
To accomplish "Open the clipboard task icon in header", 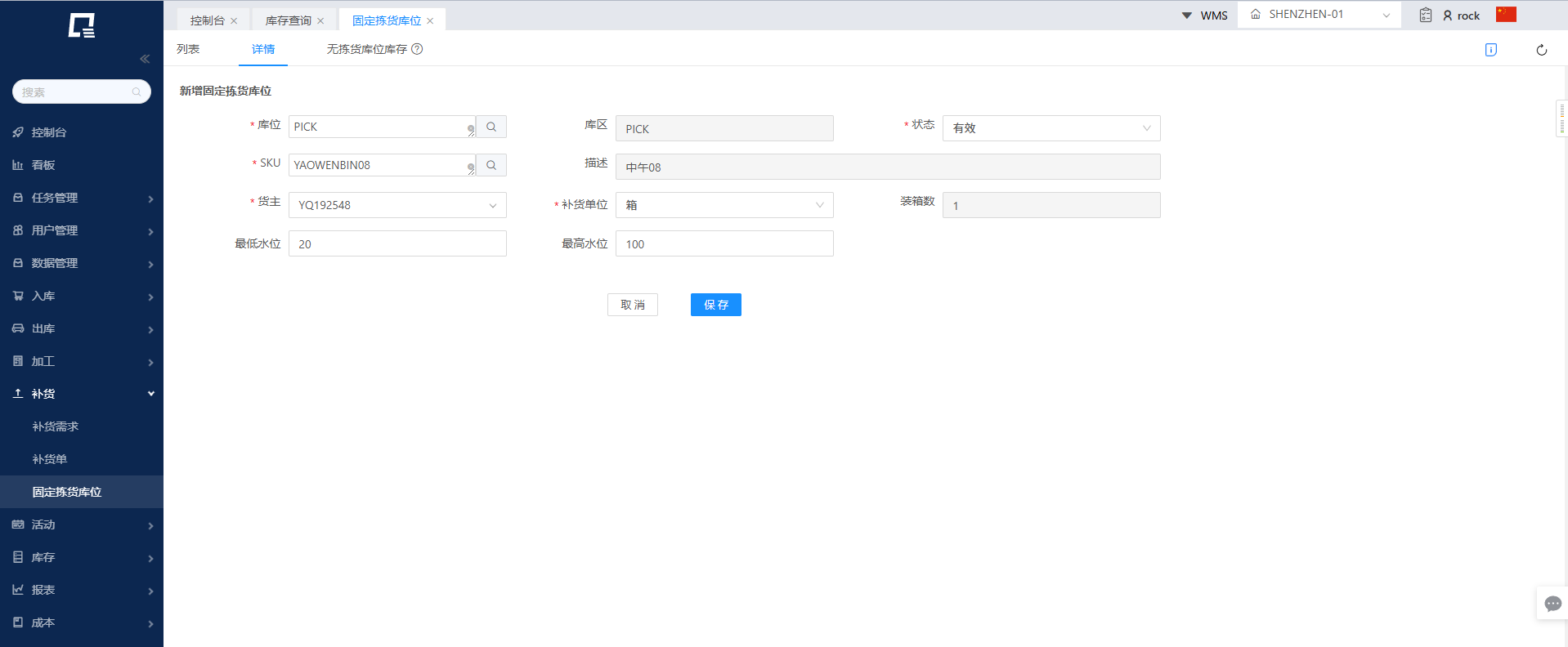I will pyautogui.click(x=1426, y=15).
